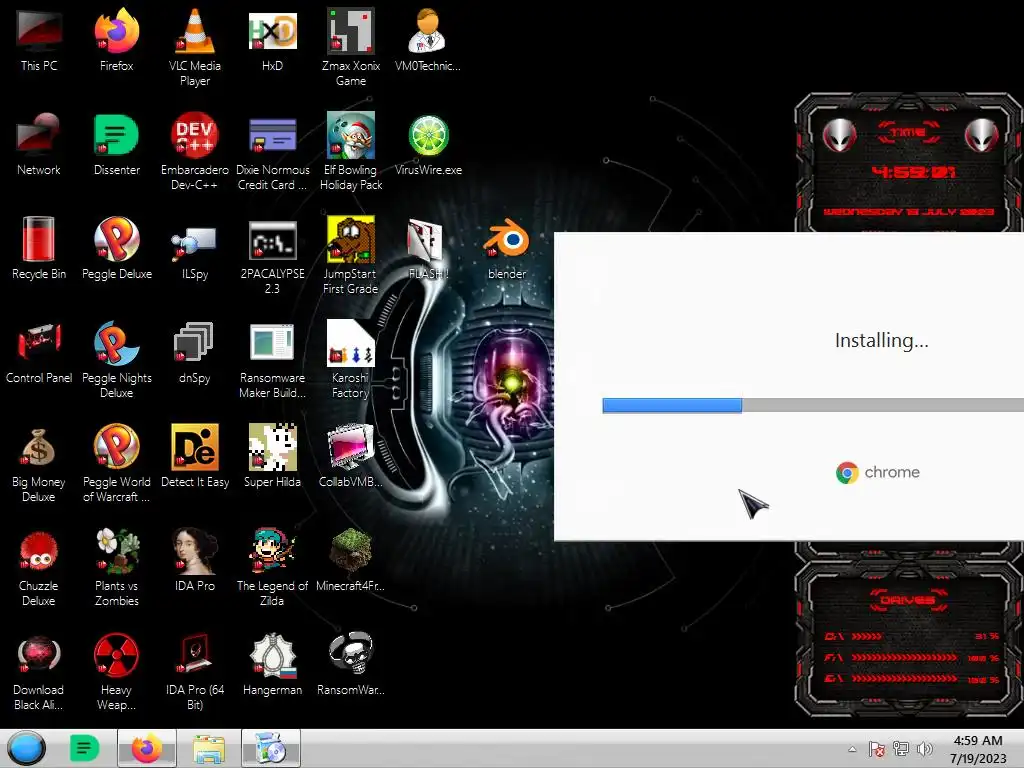Click the Chrome installer progress bar
Image resolution: width=1024 pixels, height=768 pixels.
tap(813, 406)
